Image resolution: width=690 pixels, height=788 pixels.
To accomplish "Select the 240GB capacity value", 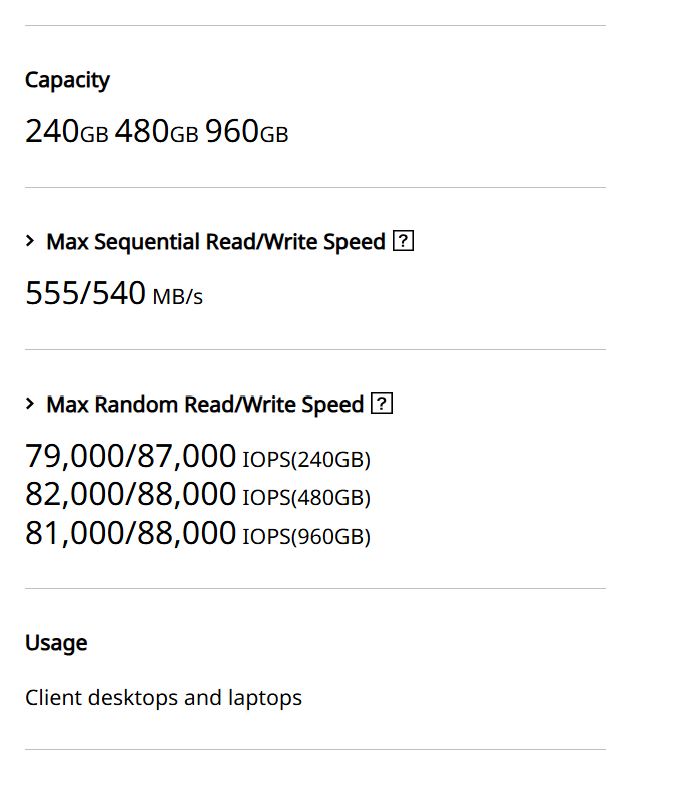I will (x=66, y=132).
